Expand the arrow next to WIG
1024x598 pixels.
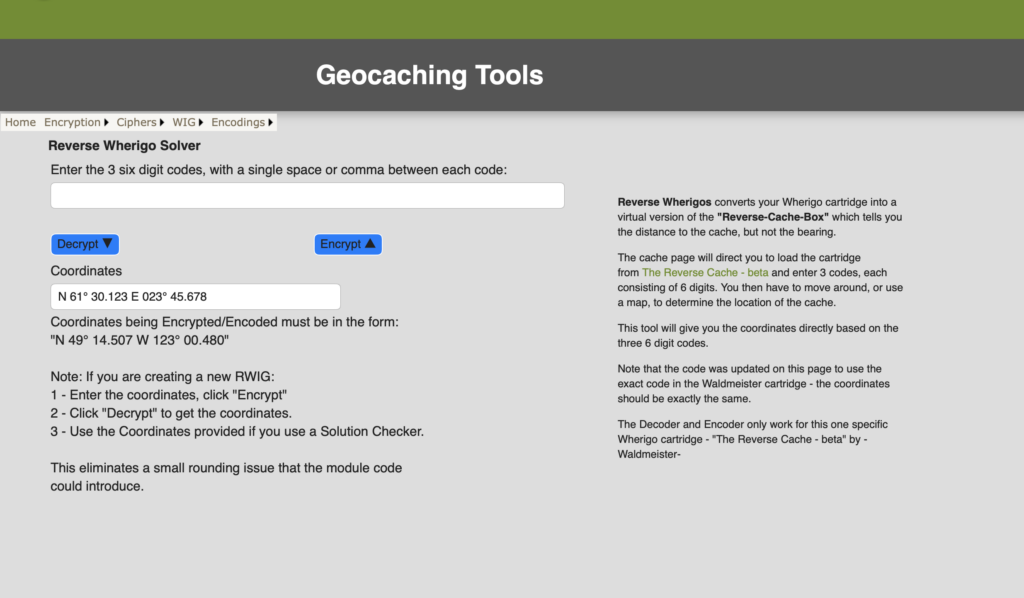click(202, 122)
